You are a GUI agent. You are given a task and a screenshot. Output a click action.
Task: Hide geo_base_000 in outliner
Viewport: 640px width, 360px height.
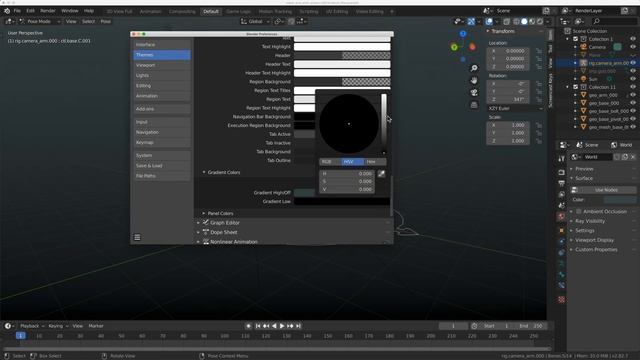[633, 103]
